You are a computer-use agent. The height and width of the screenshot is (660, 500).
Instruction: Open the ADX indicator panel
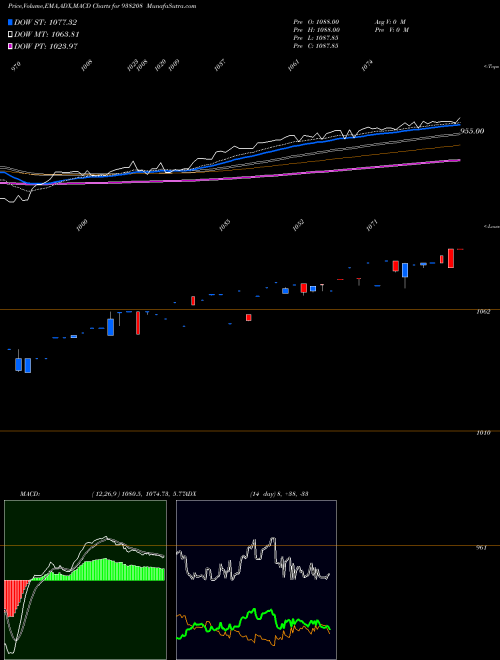pos(256,580)
